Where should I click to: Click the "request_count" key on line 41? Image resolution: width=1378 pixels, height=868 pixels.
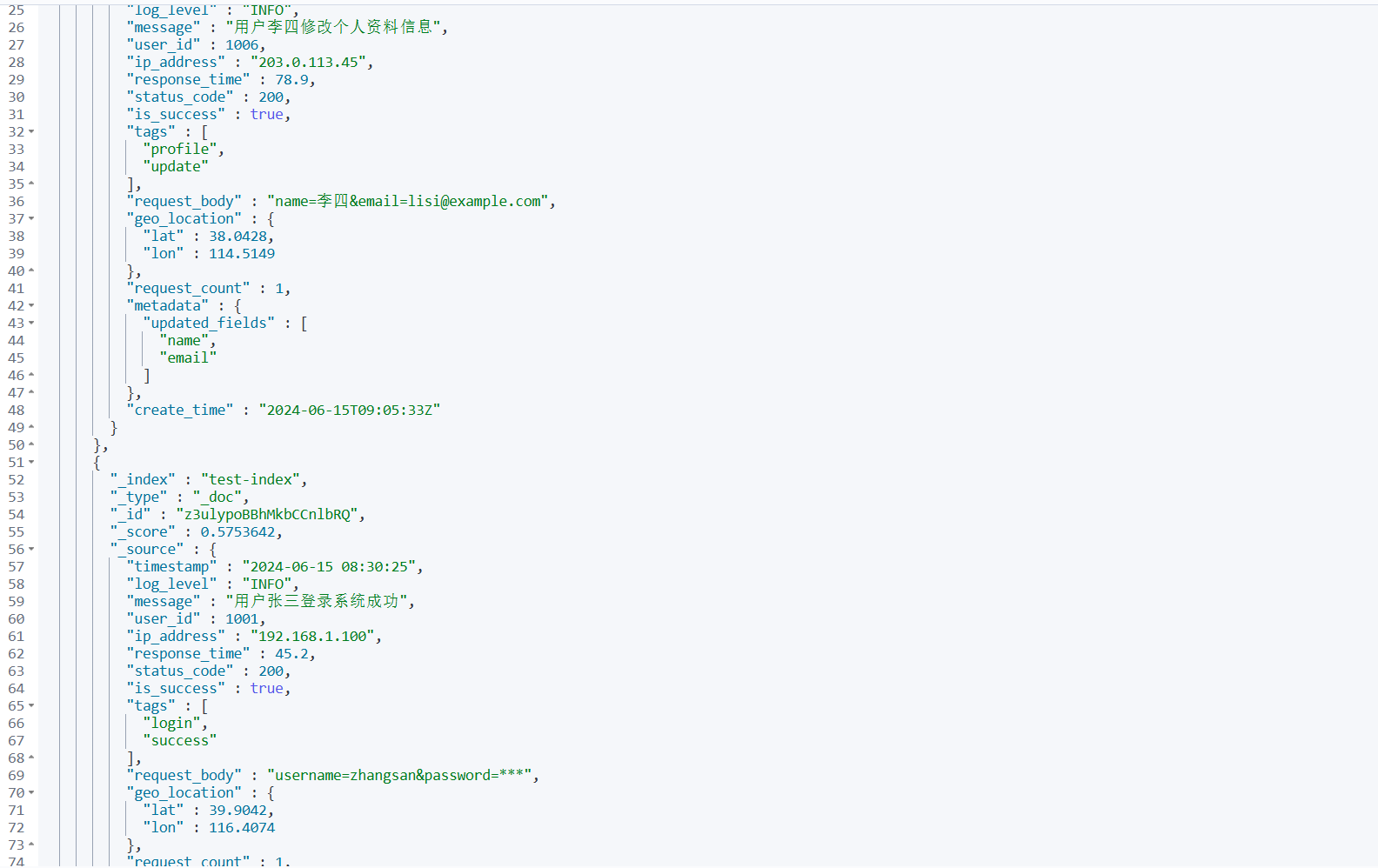point(188,288)
